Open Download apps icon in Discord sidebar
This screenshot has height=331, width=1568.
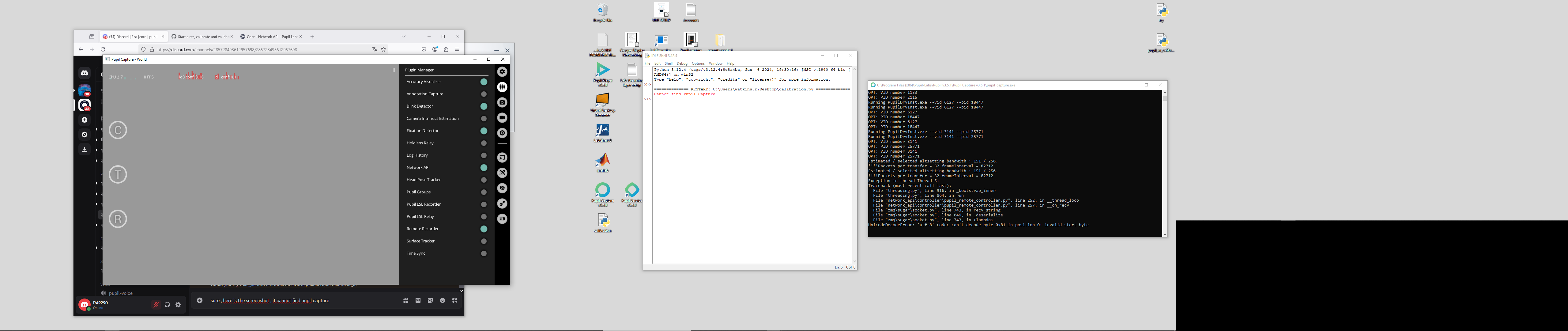click(x=85, y=149)
